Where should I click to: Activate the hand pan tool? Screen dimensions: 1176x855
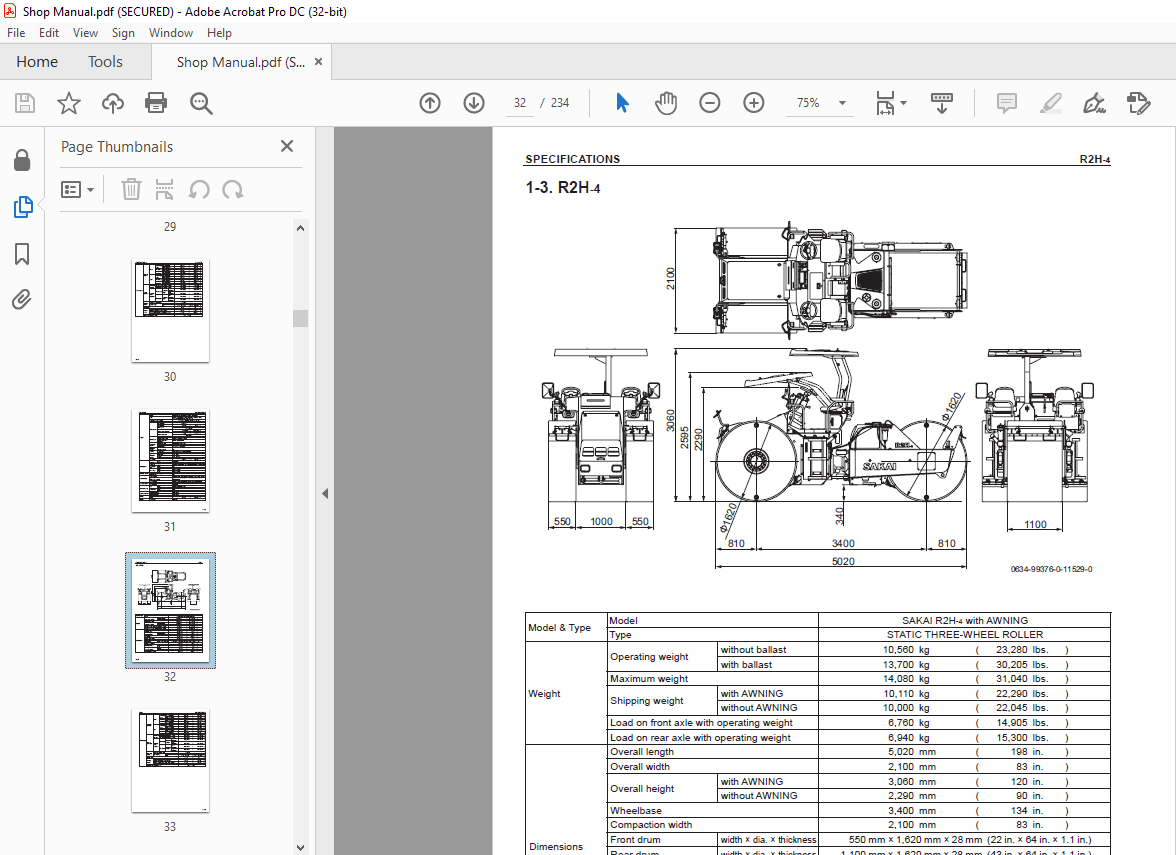click(665, 103)
